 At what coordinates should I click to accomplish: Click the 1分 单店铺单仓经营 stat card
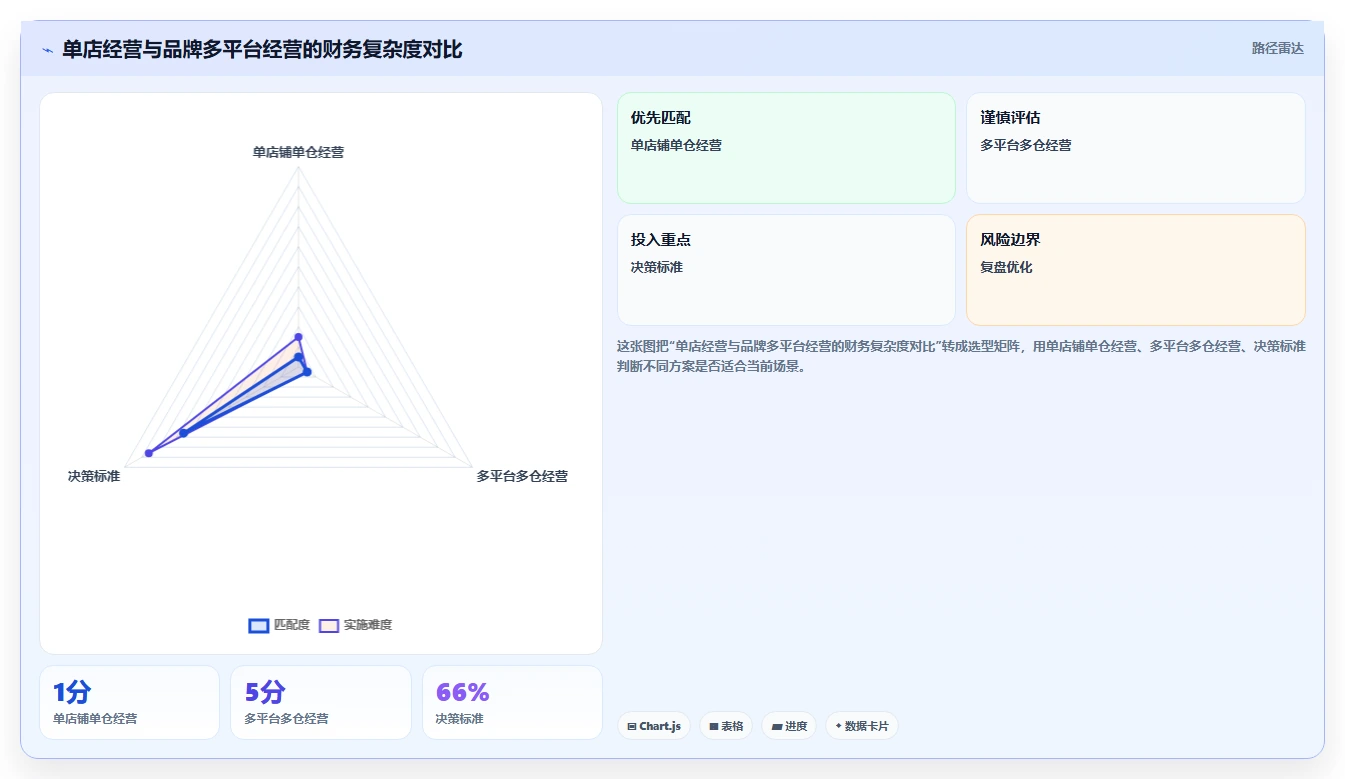[129, 702]
